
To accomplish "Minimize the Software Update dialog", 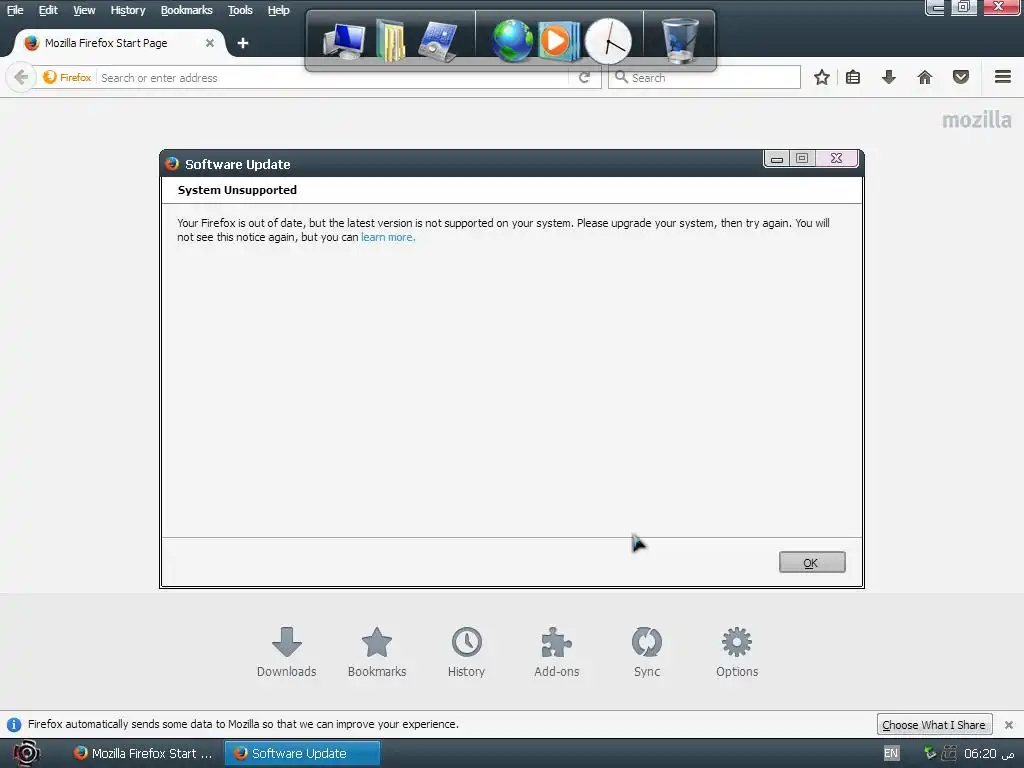I will click(x=777, y=159).
